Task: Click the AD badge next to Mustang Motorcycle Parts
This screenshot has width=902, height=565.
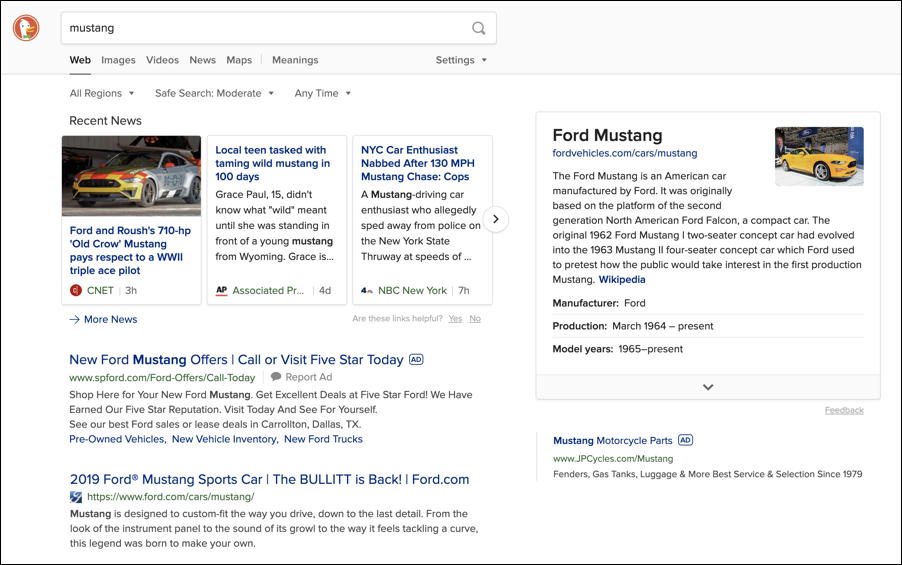Action: coord(685,440)
